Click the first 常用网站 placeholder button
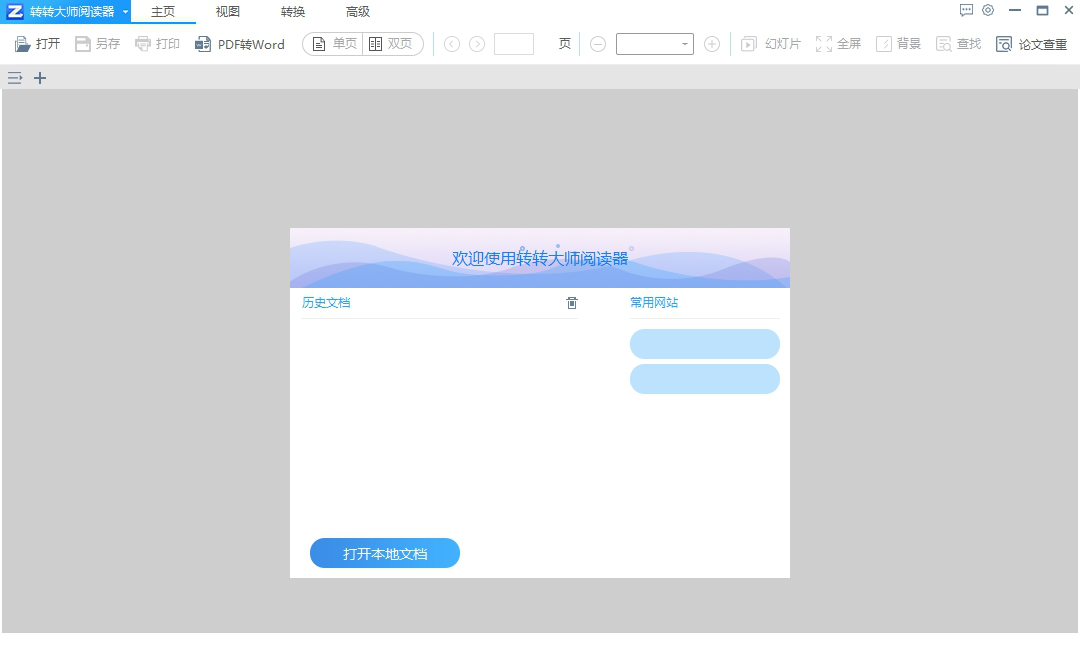Viewport: 1080px width, 658px height. point(705,344)
